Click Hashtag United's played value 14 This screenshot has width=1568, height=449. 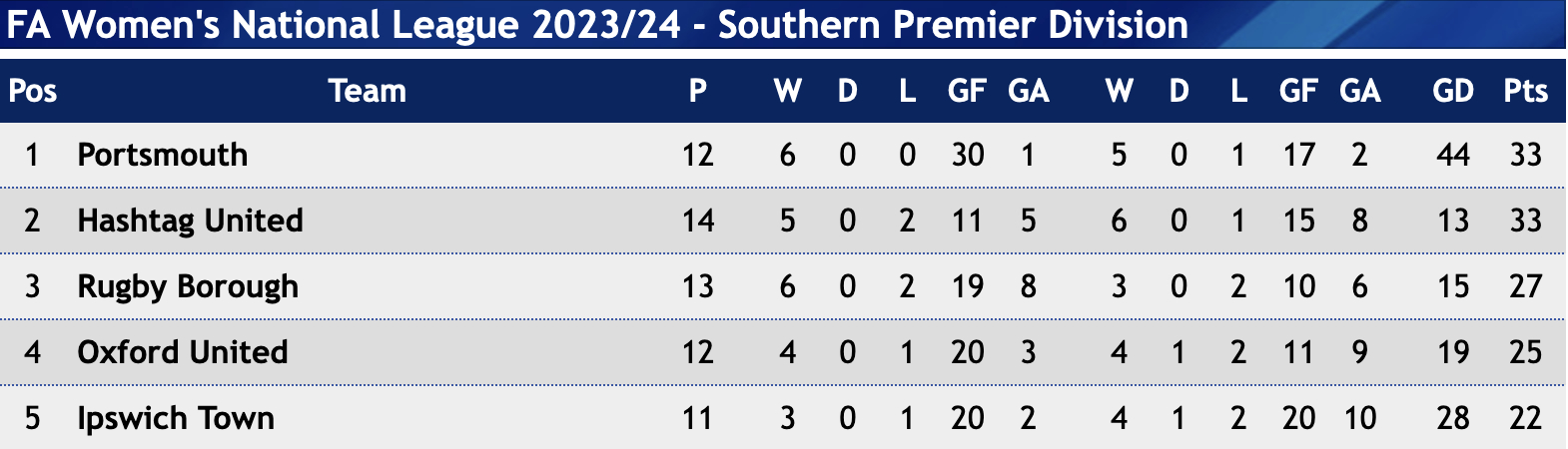tap(698, 221)
